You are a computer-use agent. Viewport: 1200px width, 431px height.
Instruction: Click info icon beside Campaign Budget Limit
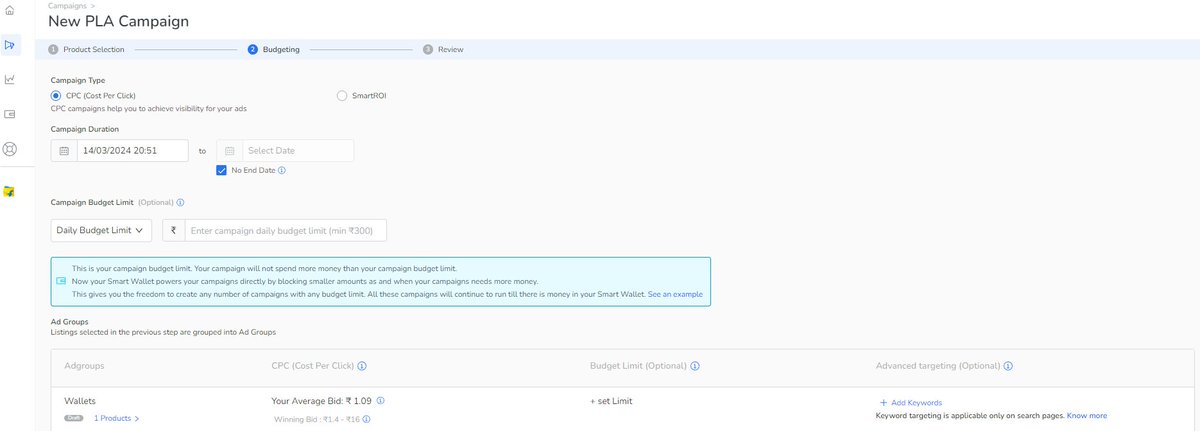pyautogui.click(x=180, y=202)
